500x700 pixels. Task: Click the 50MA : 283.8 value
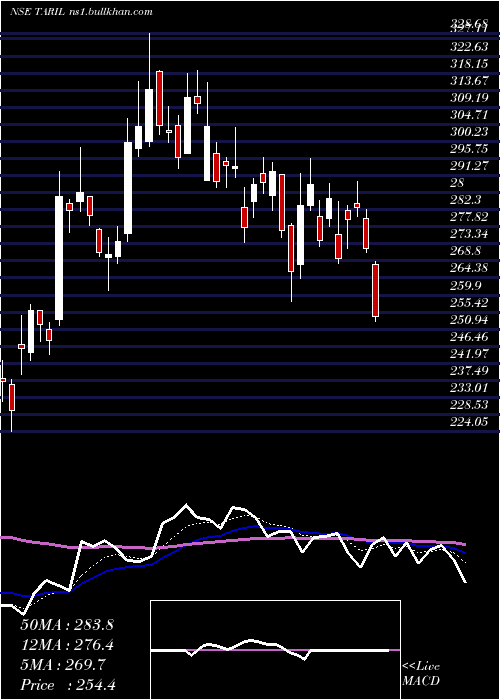pos(67,625)
